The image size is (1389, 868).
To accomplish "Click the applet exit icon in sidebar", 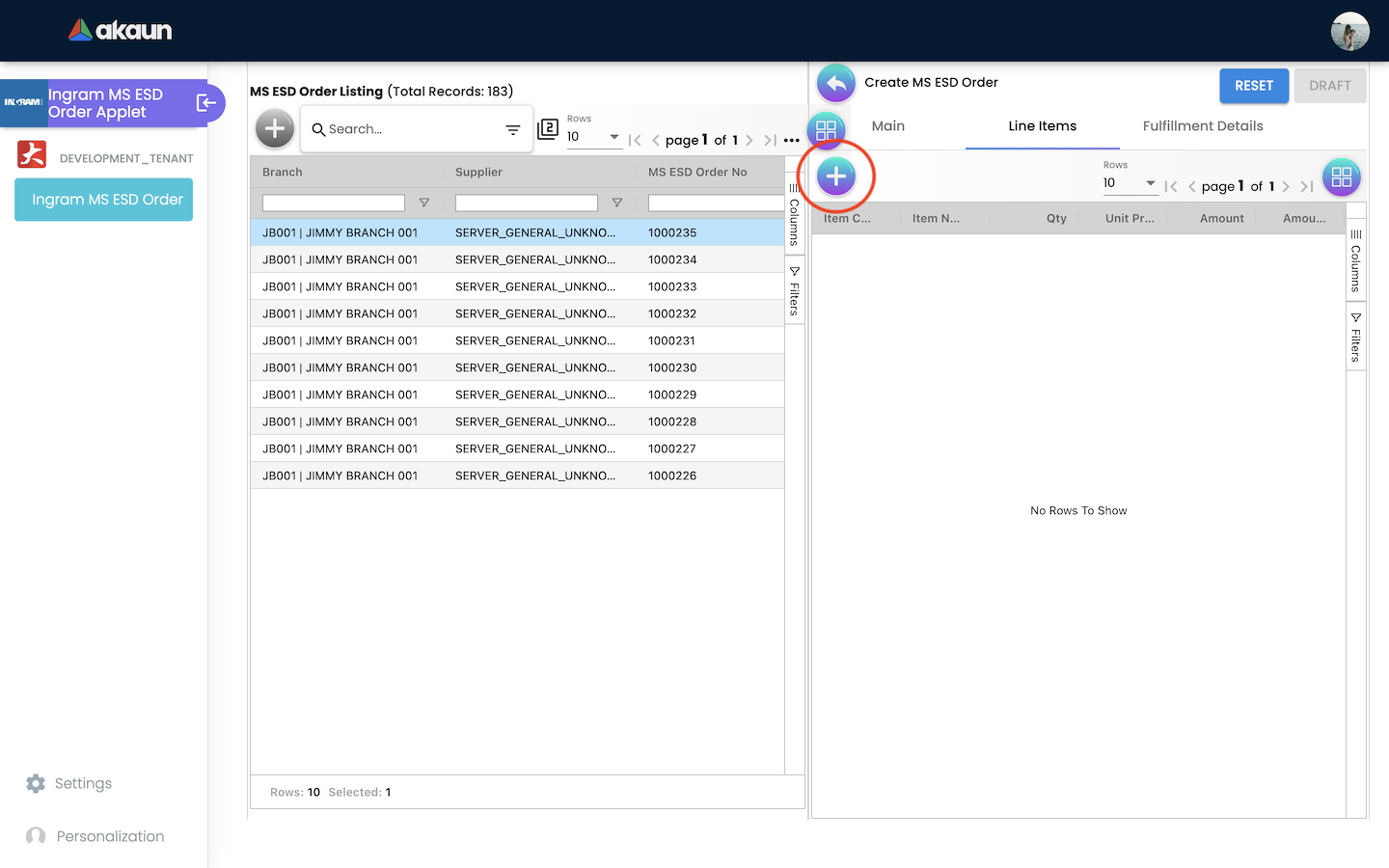I will (206, 103).
